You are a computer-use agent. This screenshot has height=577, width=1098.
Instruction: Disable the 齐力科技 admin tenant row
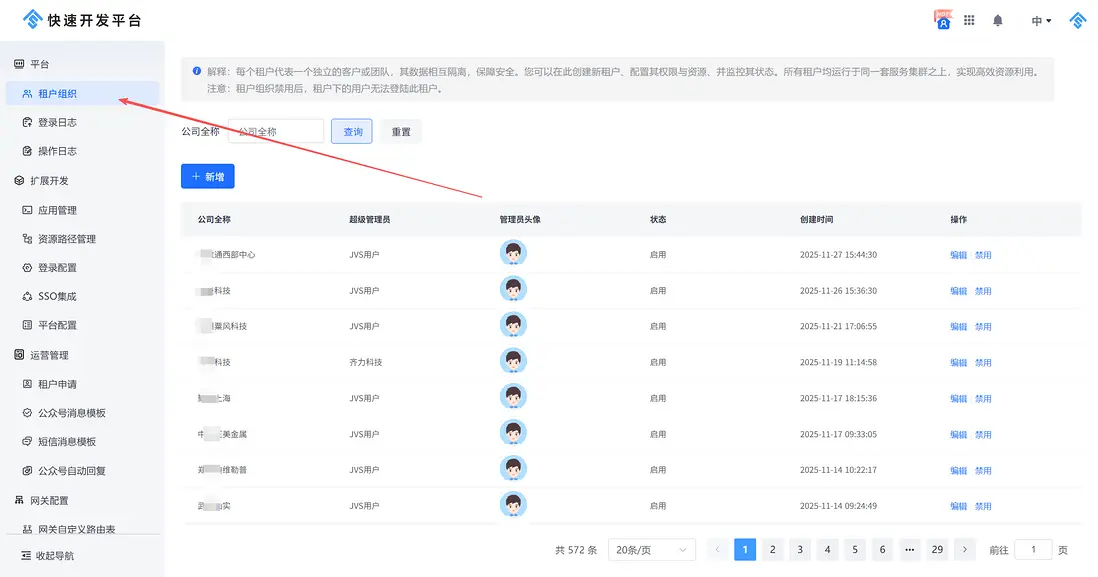pos(983,363)
